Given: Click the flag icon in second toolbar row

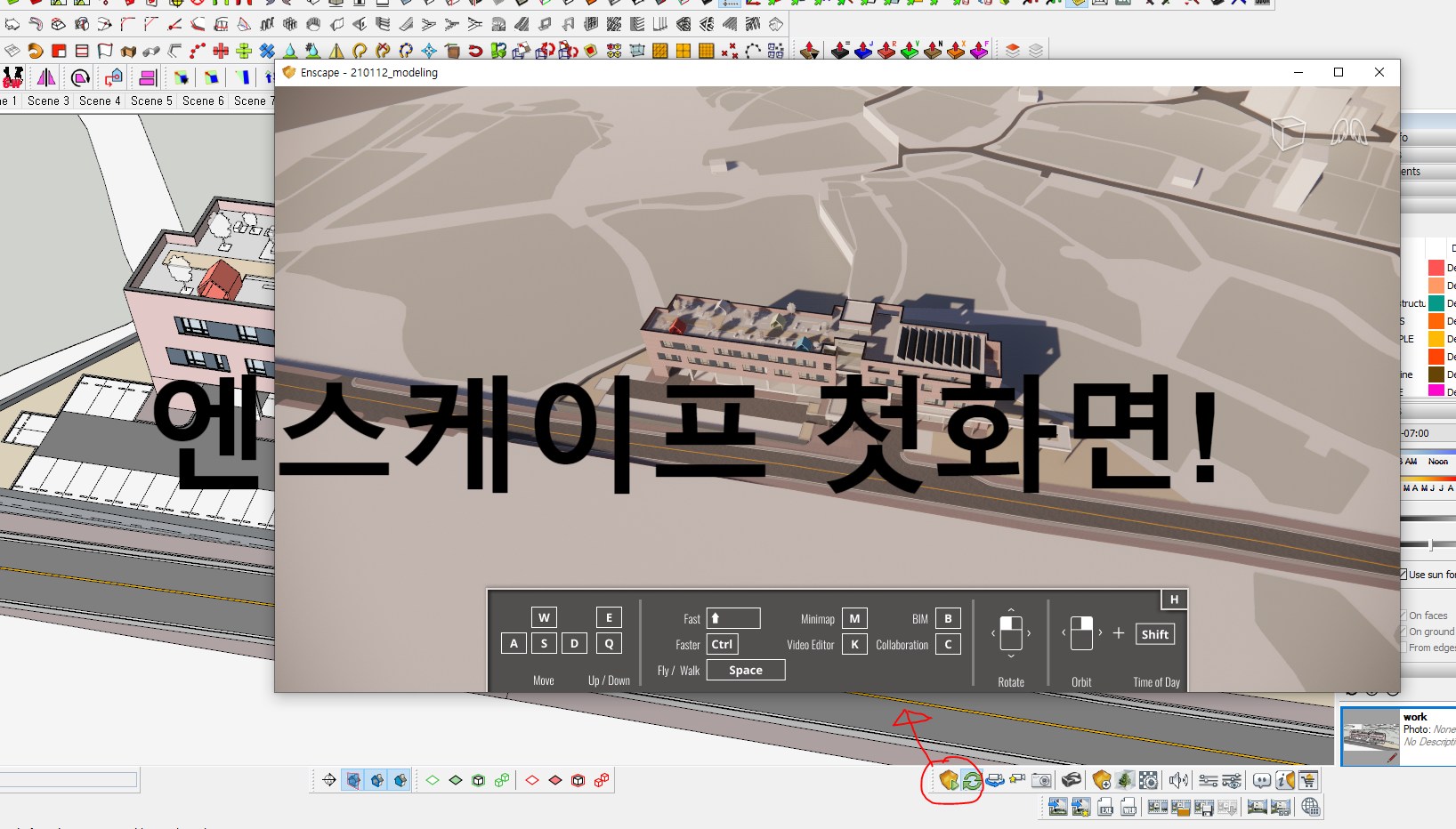Looking at the screenshot, I should click(105, 51).
